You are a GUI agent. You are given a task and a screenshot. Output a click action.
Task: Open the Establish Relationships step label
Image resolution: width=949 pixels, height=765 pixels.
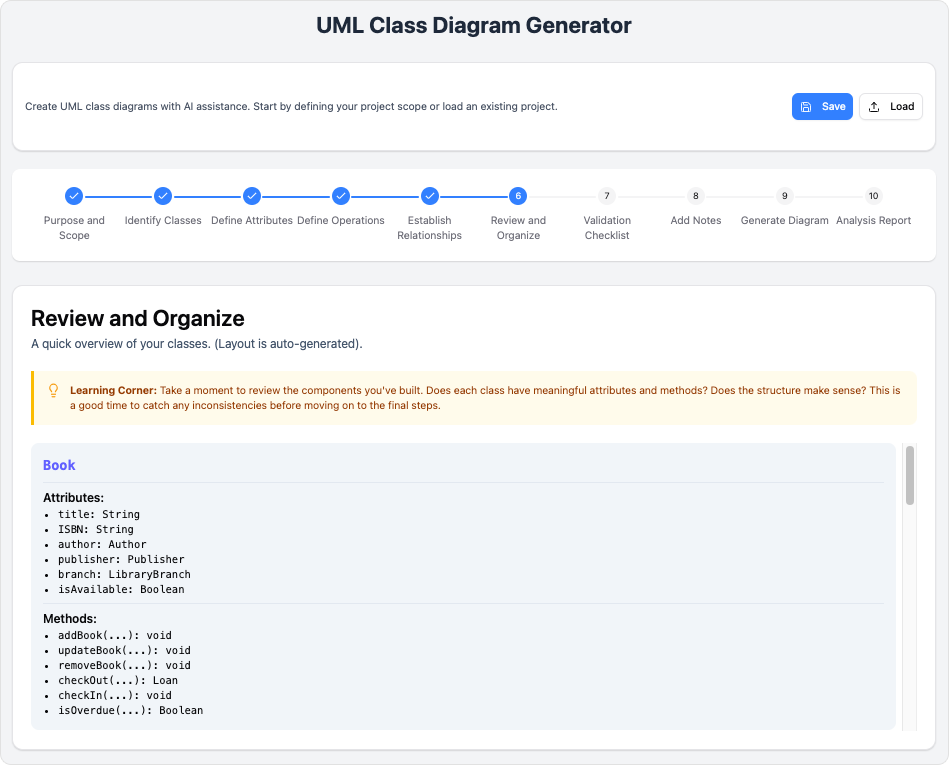pyautogui.click(x=430, y=228)
